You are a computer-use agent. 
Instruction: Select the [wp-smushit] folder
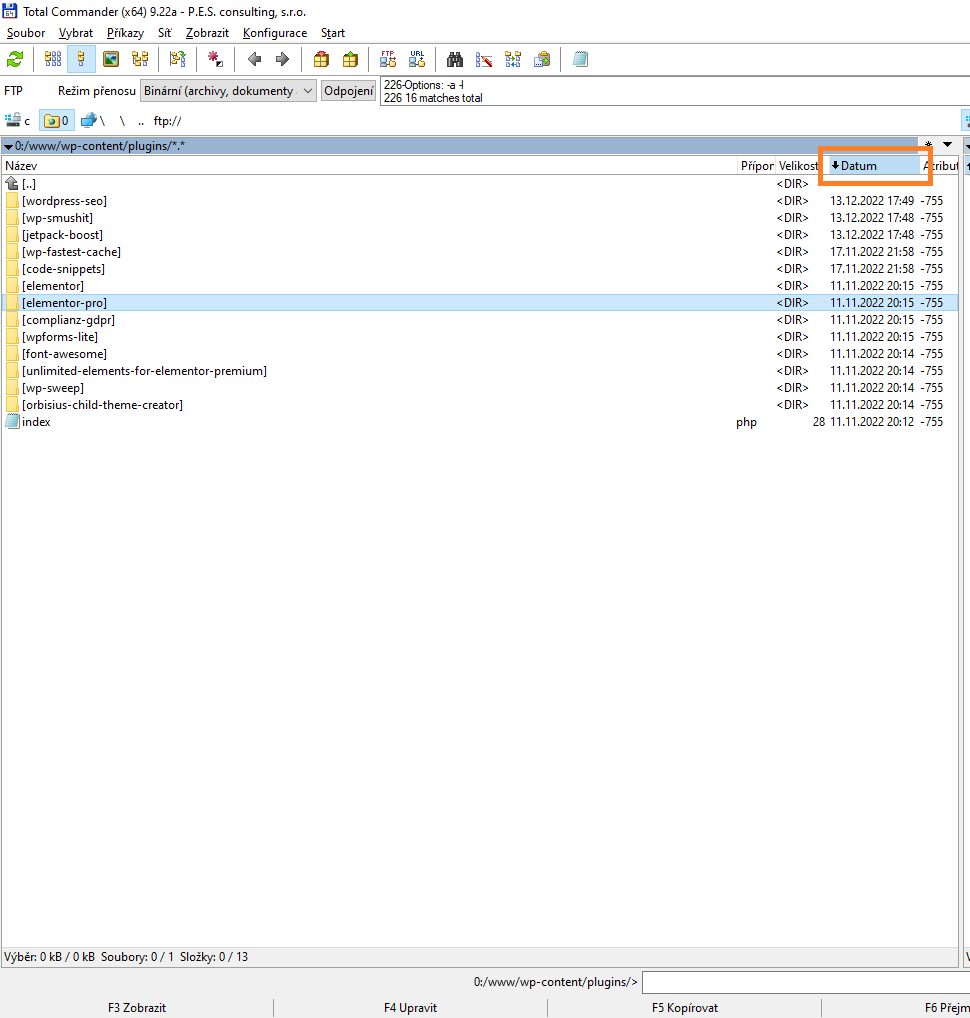point(480,218)
